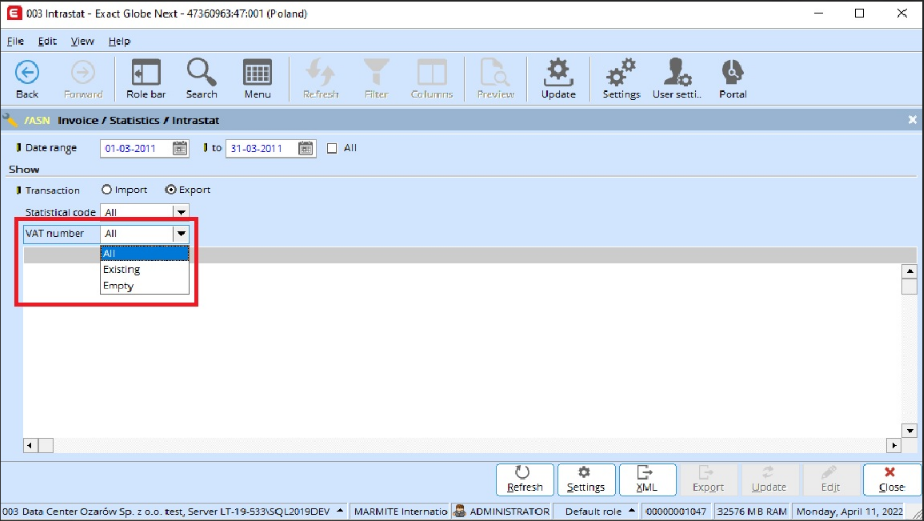Screen dimensions: 924x521
Task: Click the bottom Update button
Action: click(769, 479)
